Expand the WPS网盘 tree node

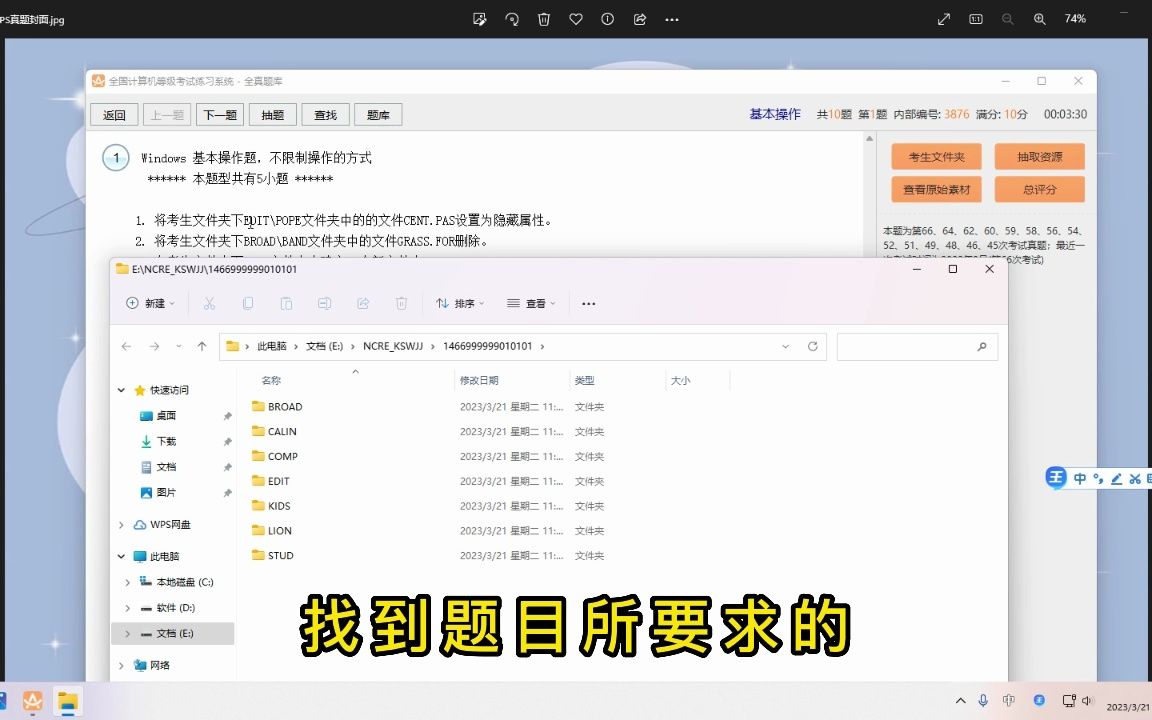point(121,524)
